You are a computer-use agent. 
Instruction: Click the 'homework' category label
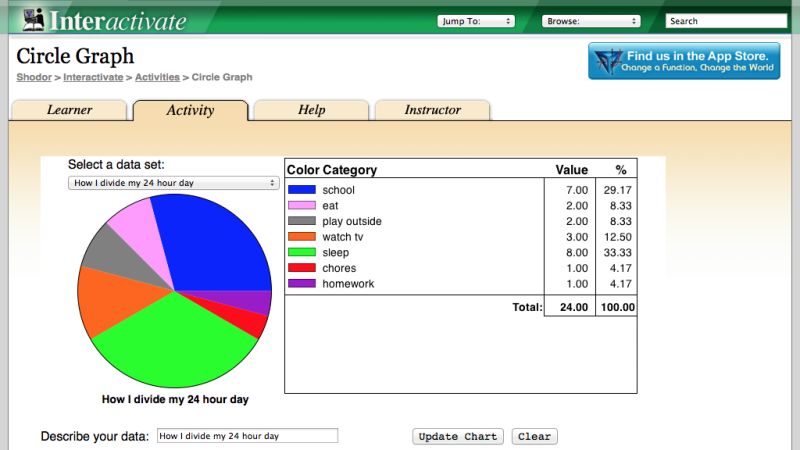coord(348,284)
